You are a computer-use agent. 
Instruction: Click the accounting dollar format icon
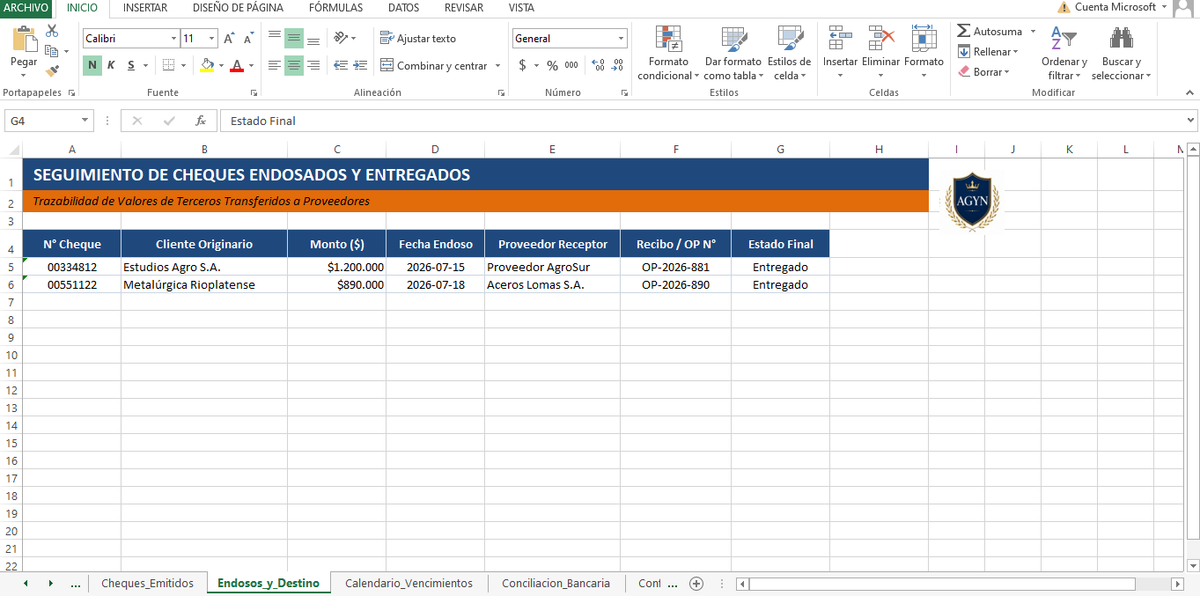point(523,66)
